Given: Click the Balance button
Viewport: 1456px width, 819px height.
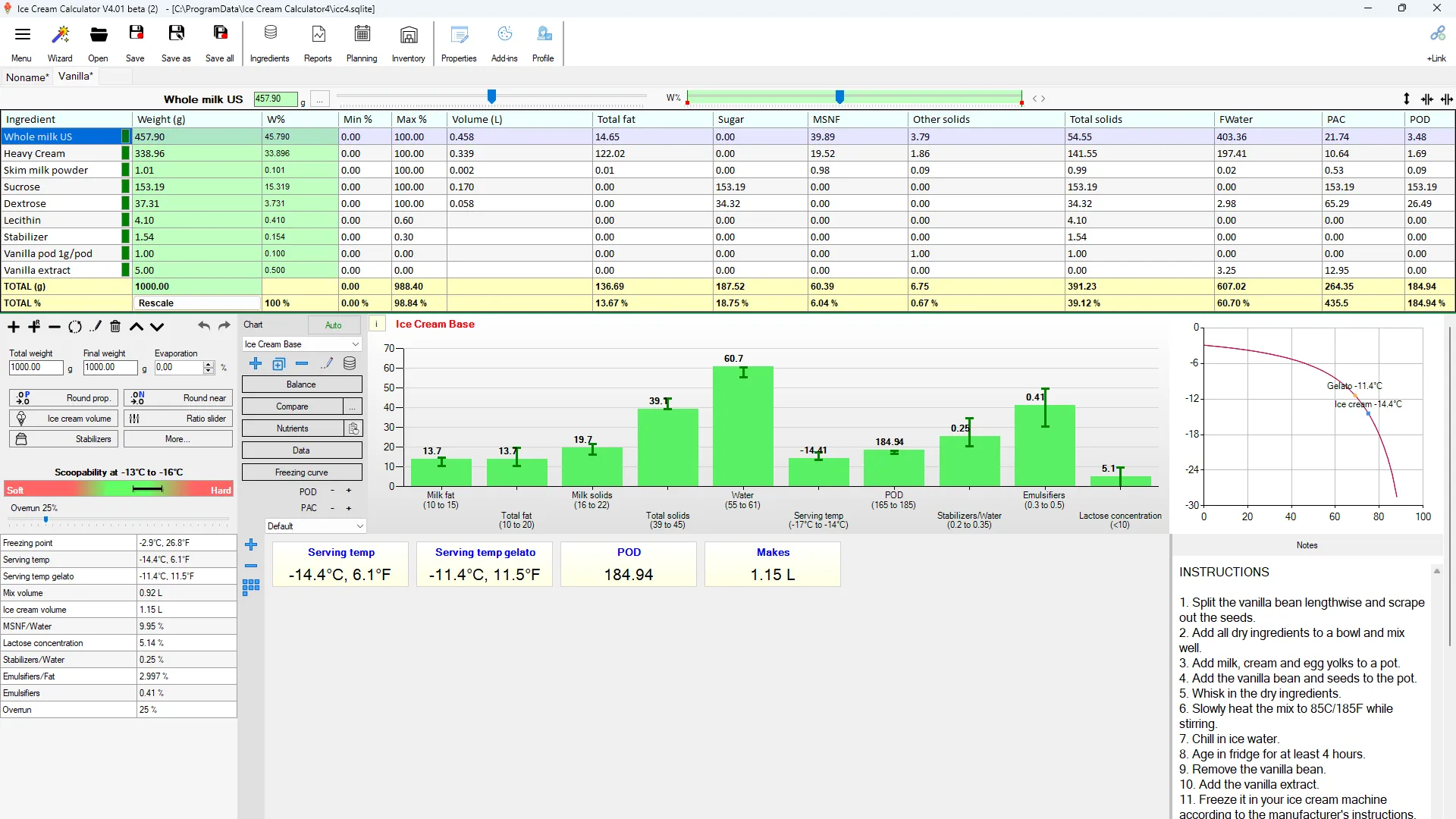Looking at the screenshot, I should [x=302, y=384].
